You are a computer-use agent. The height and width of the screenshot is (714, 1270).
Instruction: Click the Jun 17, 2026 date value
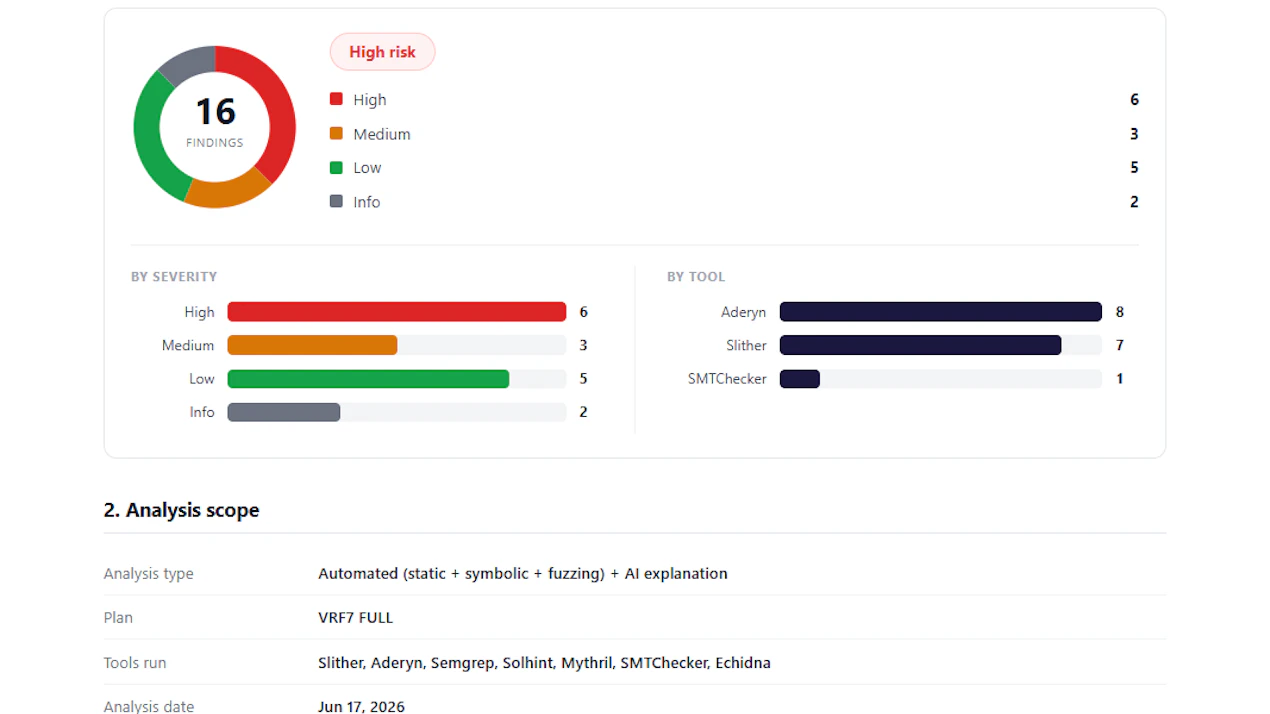click(361, 706)
